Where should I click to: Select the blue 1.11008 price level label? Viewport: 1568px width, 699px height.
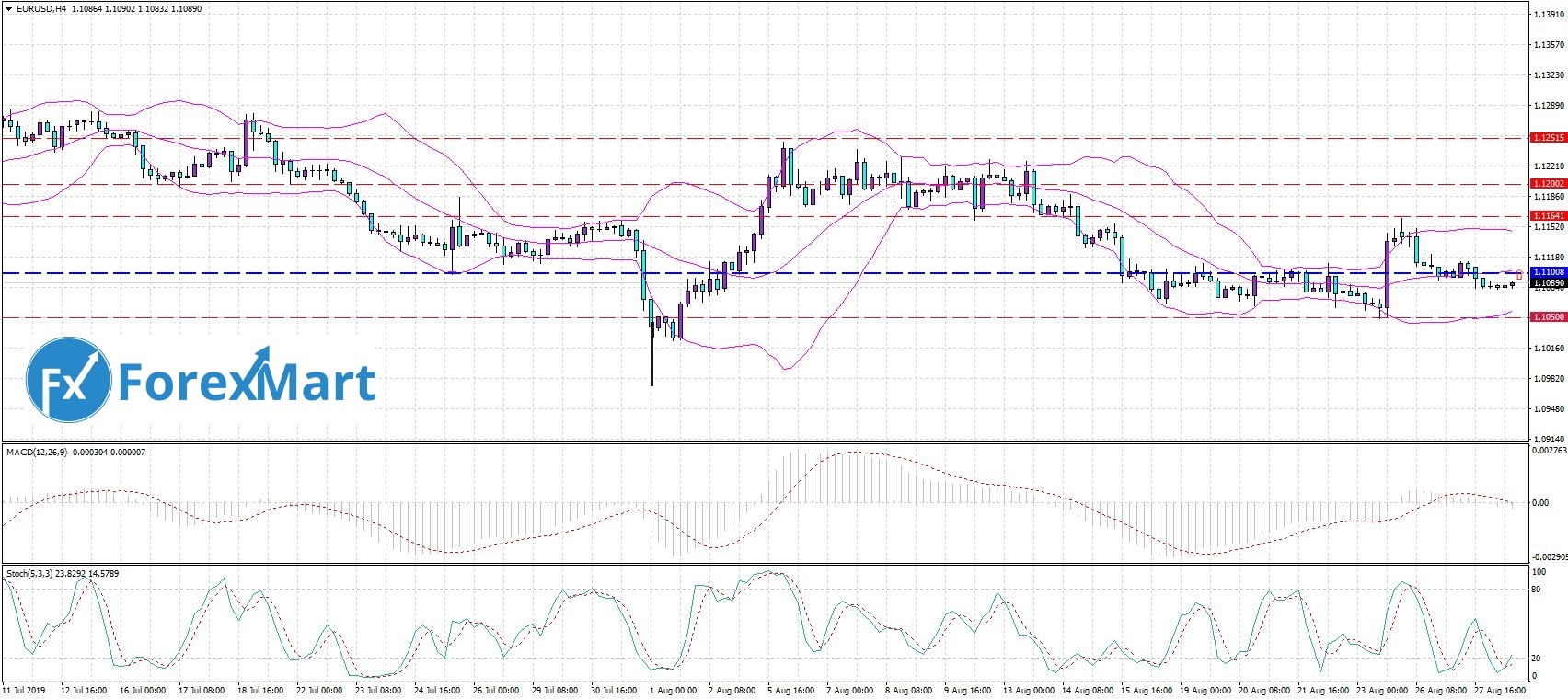[x=1548, y=273]
